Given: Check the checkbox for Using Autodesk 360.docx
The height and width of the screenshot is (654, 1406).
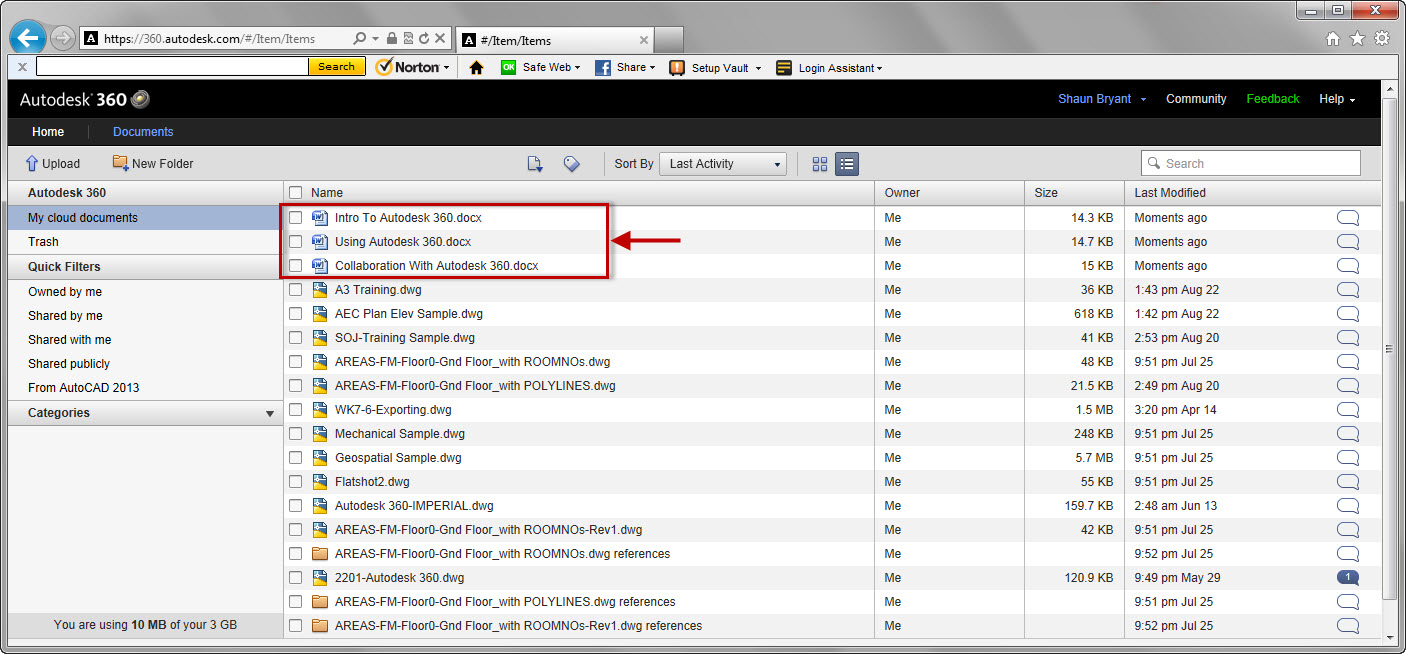Looking at the screenshot, I should point(295,241).
